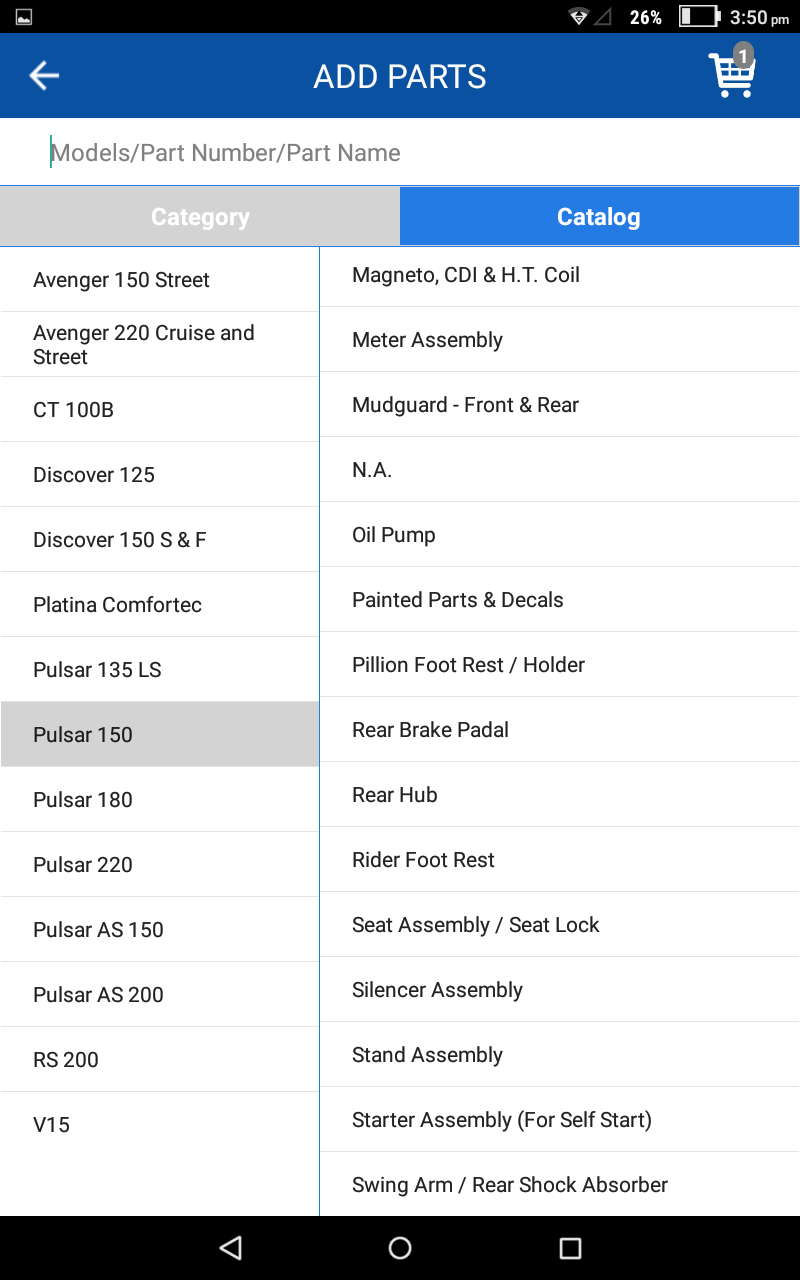
Task: Focus the Models/Part Number search field
Action: [400, 153]
